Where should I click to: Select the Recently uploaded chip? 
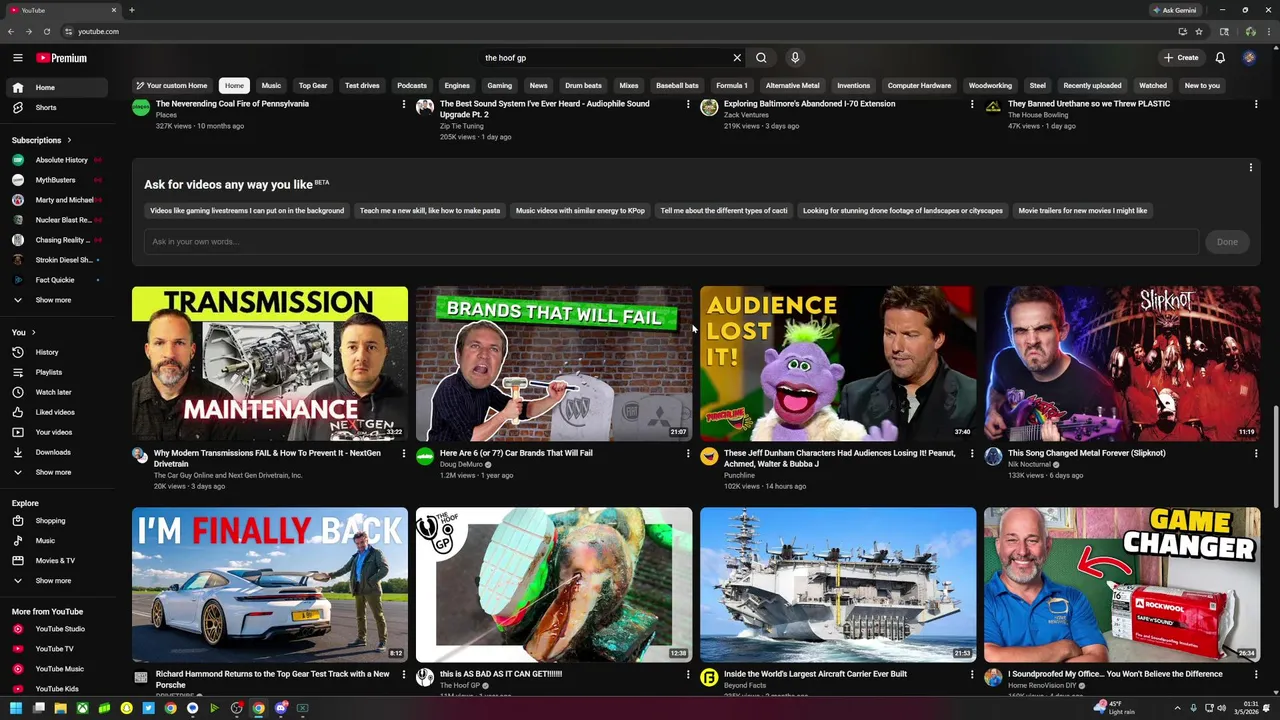[1092, 86]
